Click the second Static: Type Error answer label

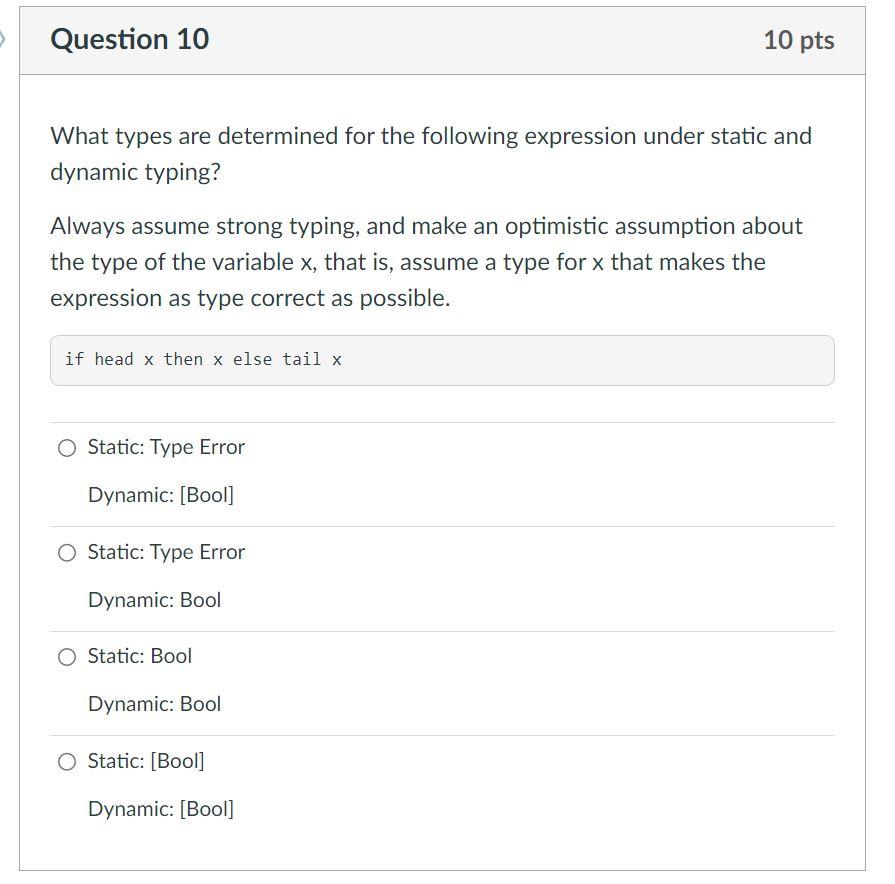coord(165,552)
